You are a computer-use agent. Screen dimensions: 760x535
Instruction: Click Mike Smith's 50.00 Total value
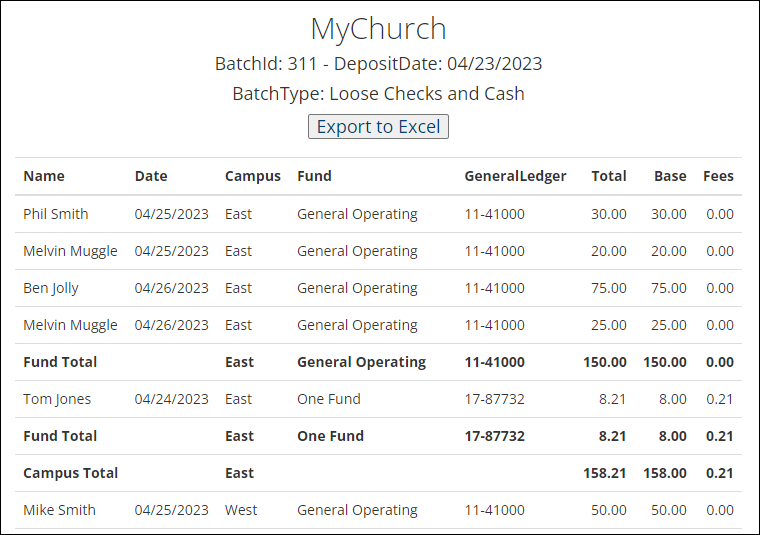609,510
